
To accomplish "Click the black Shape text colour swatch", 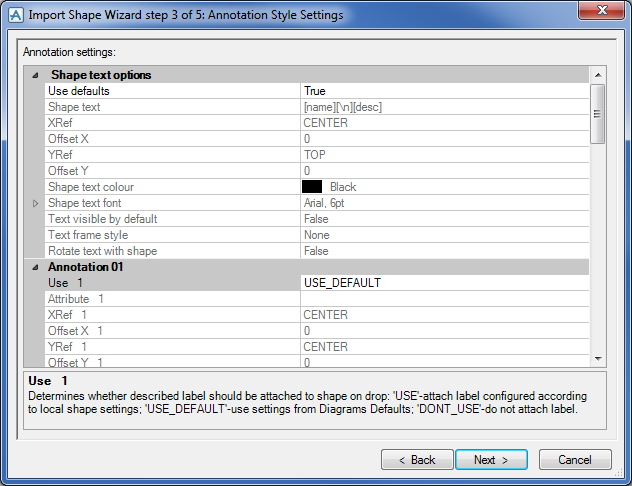I will coord(312,187).
